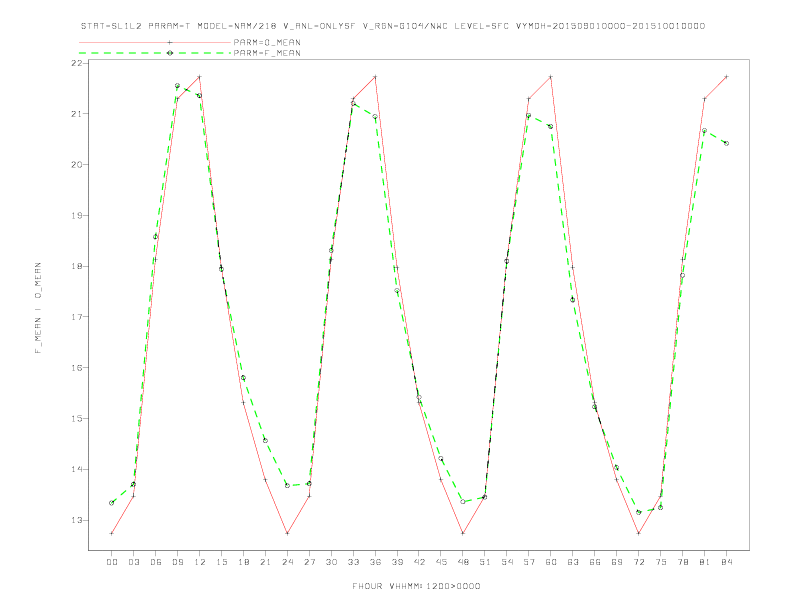Click x-axis tick label 18
Screen dimensions: 792x612
[243, 562]
